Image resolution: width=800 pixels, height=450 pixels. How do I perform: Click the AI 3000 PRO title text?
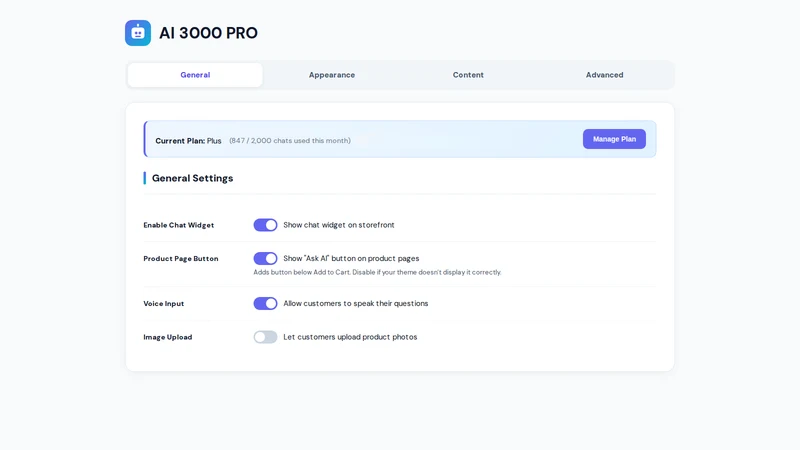208,33
